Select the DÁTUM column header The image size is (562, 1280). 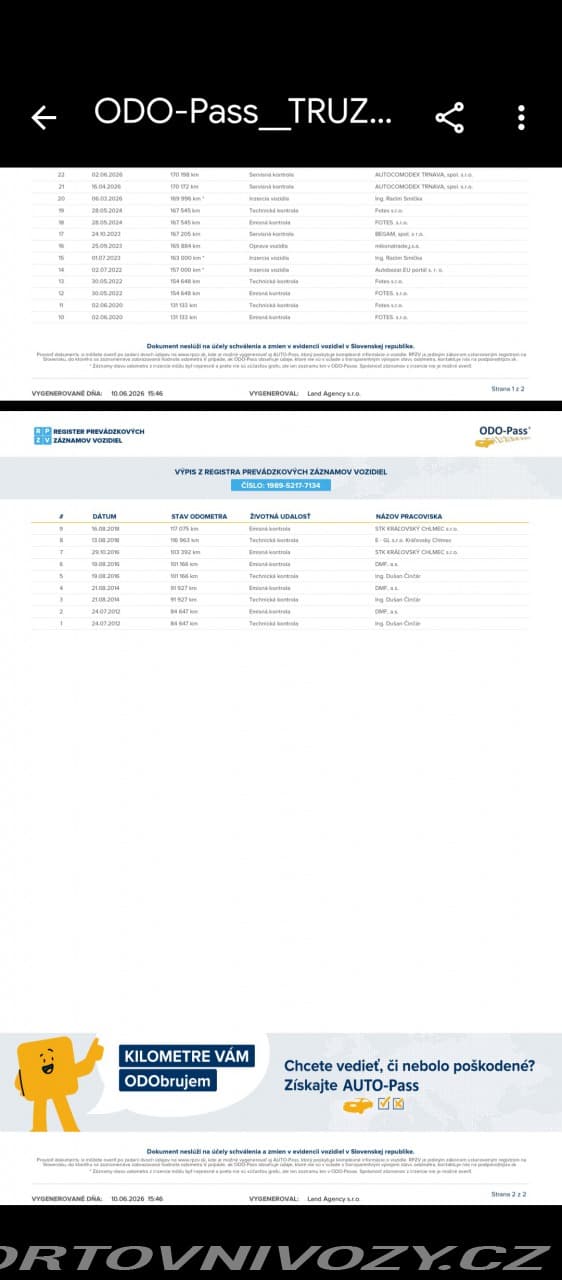click(104, 516)
